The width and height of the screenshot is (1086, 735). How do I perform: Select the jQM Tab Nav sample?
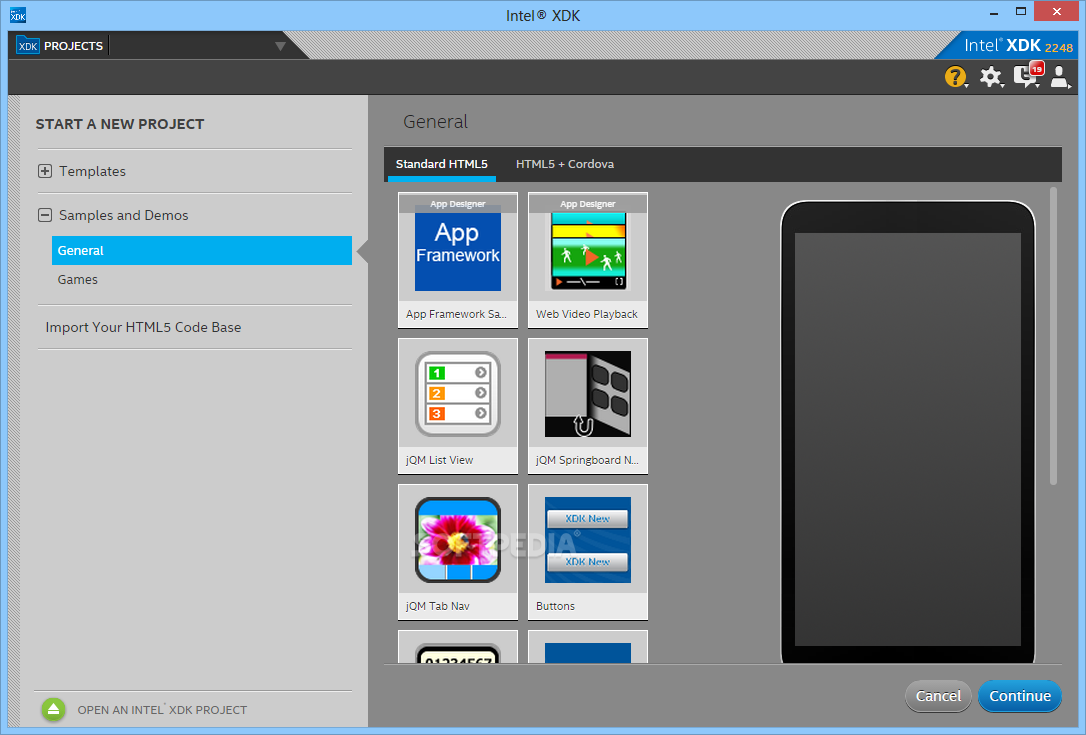458,552
